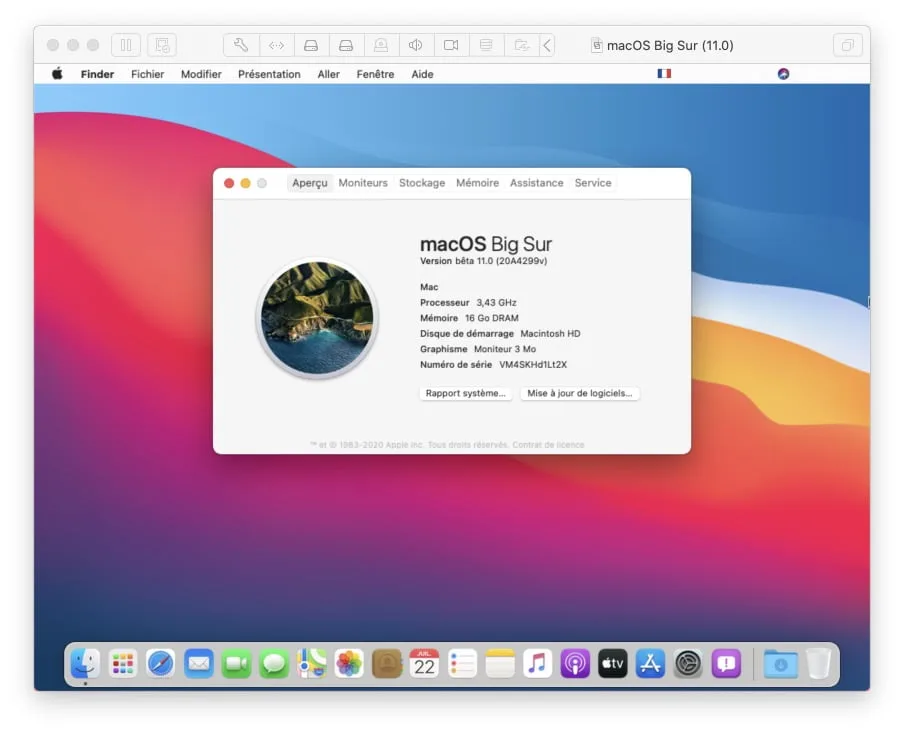Open the Aller menu in the menu bar
This screenshot has height=733, width=904.
point(328,73)
